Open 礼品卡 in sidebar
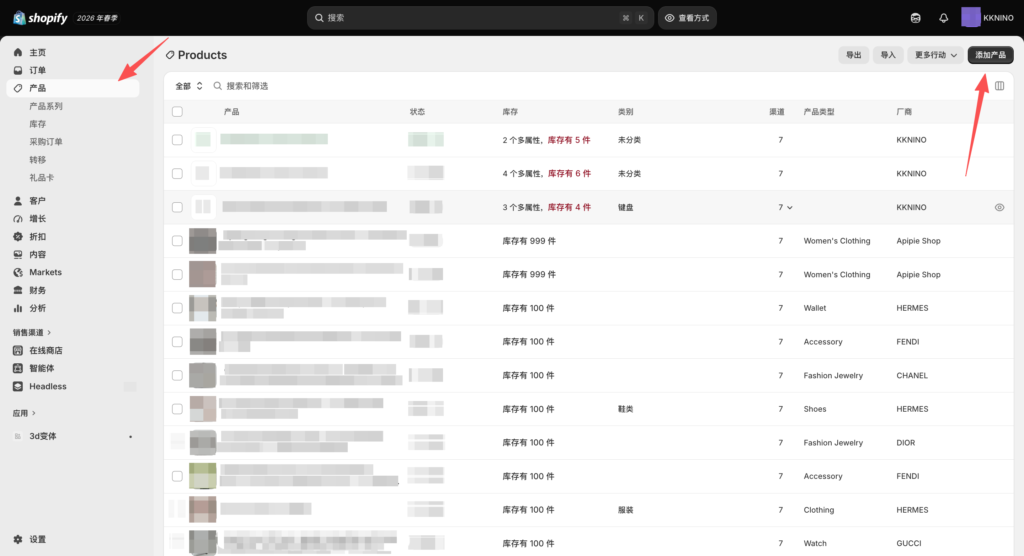The image size is (1024, 556). pos(42,178)
